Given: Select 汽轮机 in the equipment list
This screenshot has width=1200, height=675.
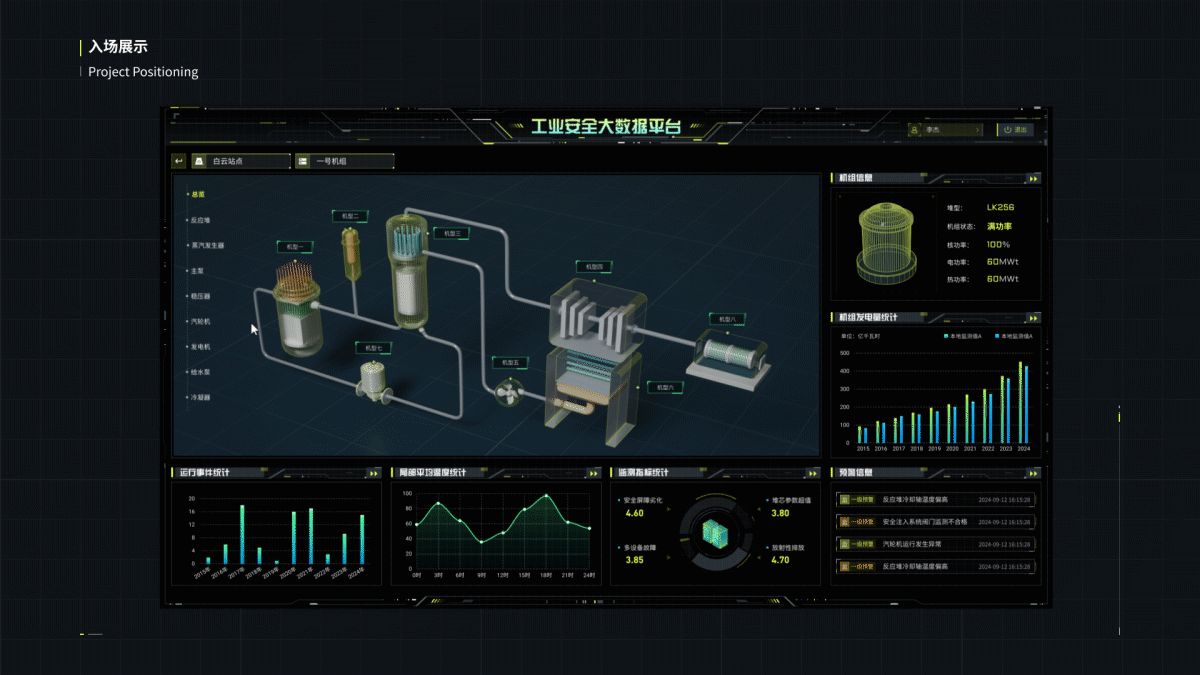Looking at the screenshot, I should (x=200, y=321).
